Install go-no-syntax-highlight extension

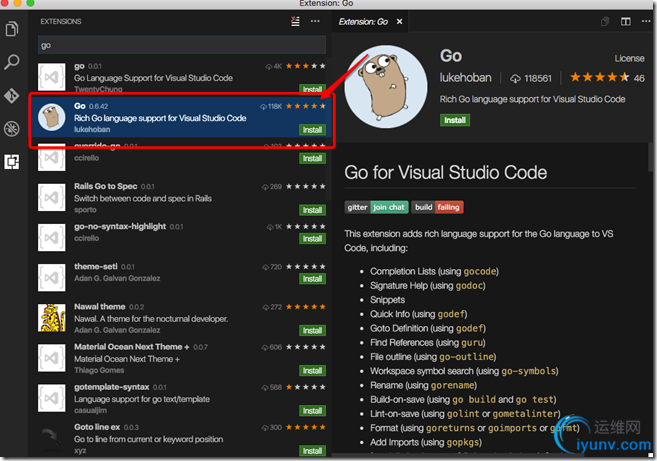click(313, 238)
